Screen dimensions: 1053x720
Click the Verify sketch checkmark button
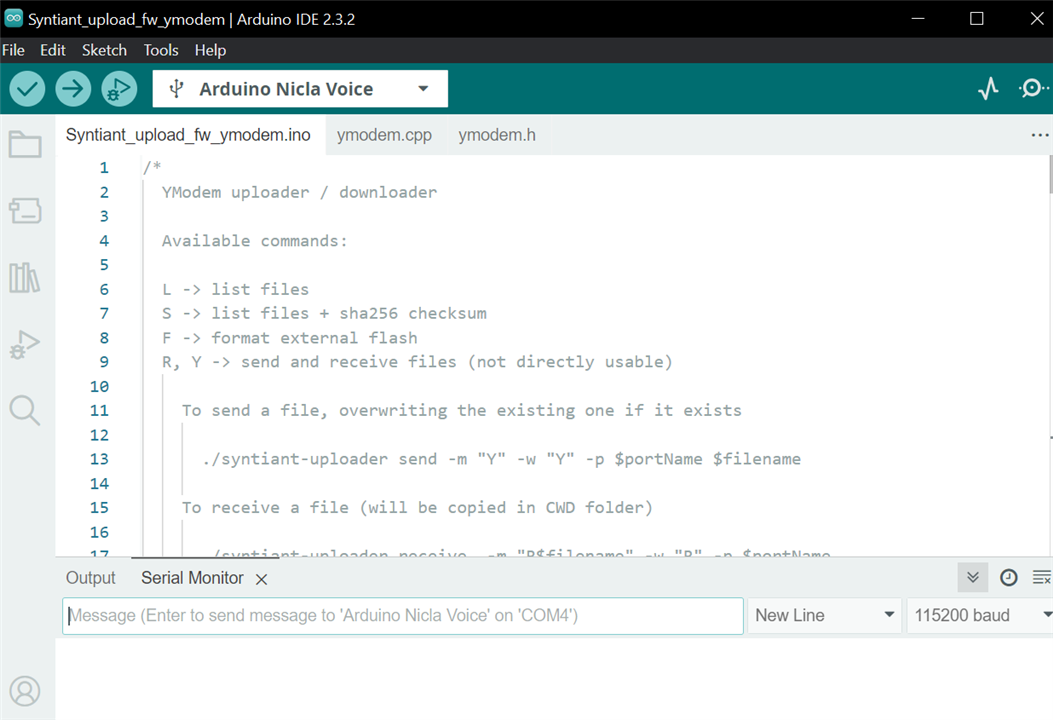(x=27, y=89)
